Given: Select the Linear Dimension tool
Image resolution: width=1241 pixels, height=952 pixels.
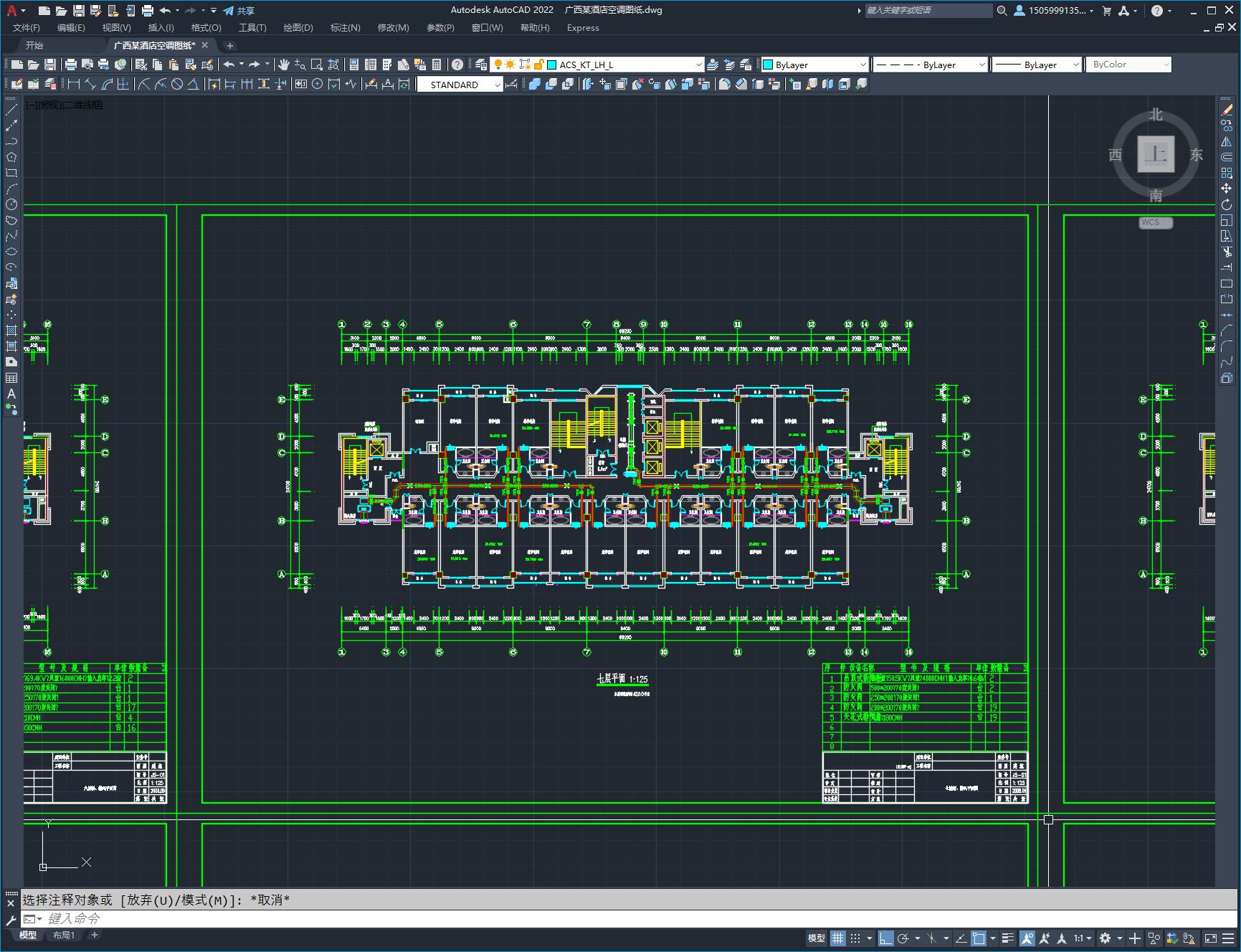Looking at the screenshot, I should 74,85.
